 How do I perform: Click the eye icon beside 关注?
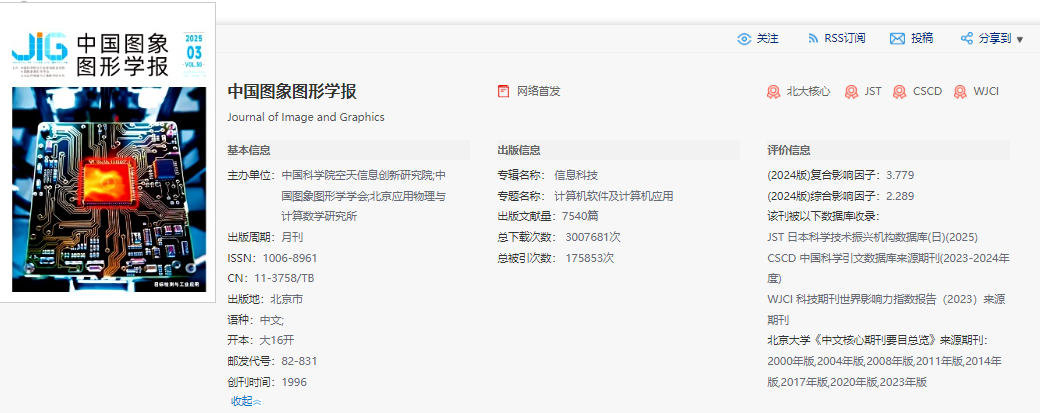pos(744,38)
